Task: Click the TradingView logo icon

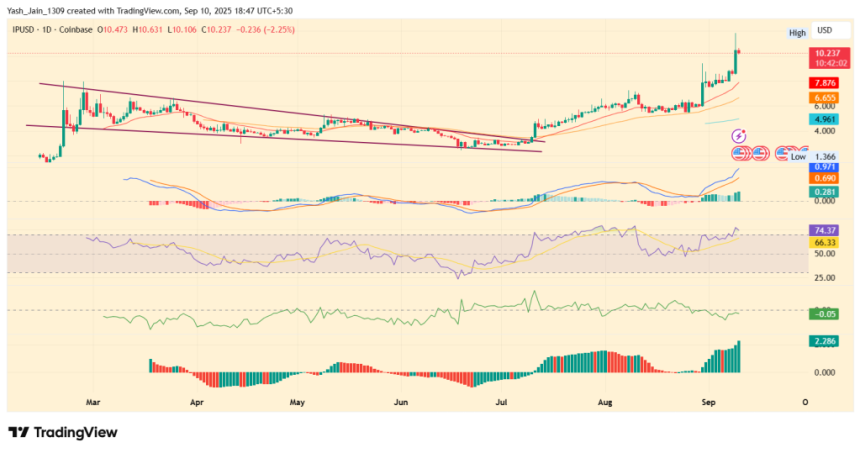Action: [19, 432]
